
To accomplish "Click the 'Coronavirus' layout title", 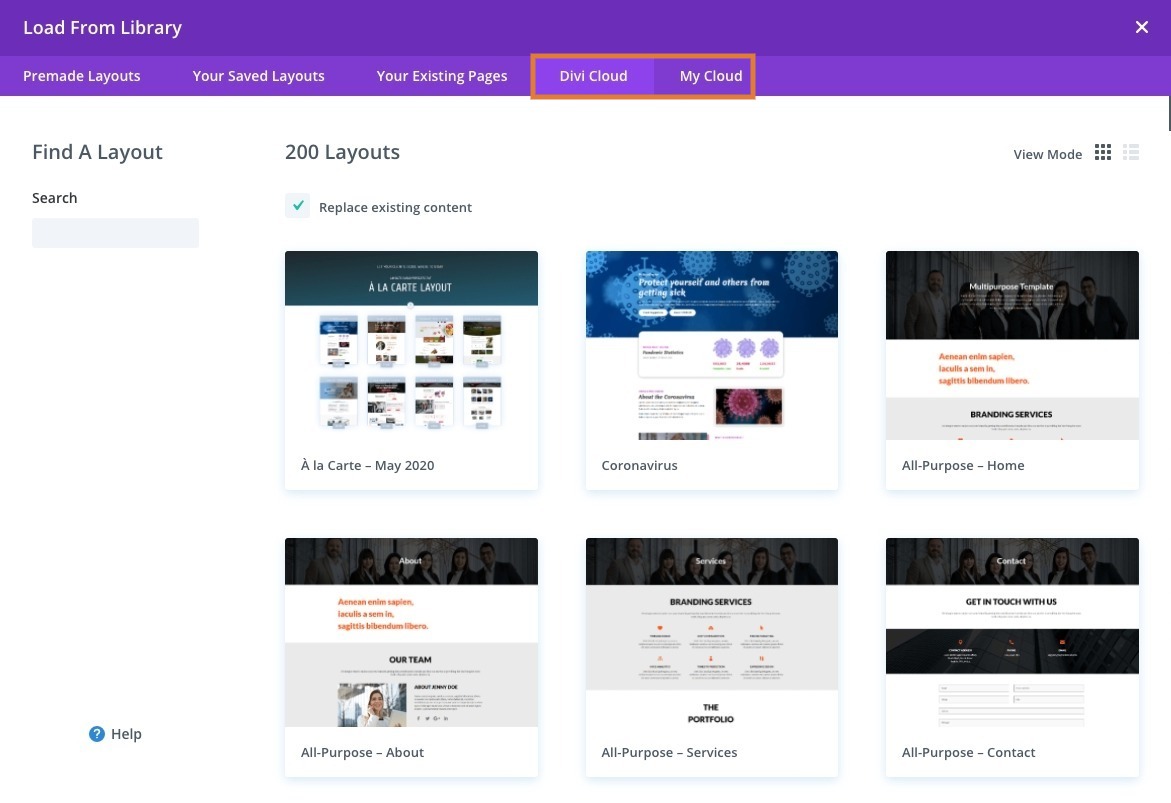I will (639, 465).
